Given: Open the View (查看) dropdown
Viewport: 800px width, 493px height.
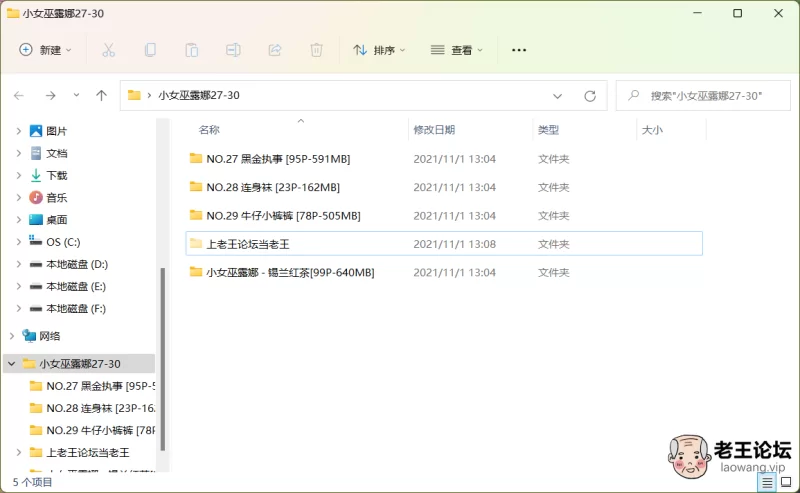Looking at the screenshot, I should 457,50.
